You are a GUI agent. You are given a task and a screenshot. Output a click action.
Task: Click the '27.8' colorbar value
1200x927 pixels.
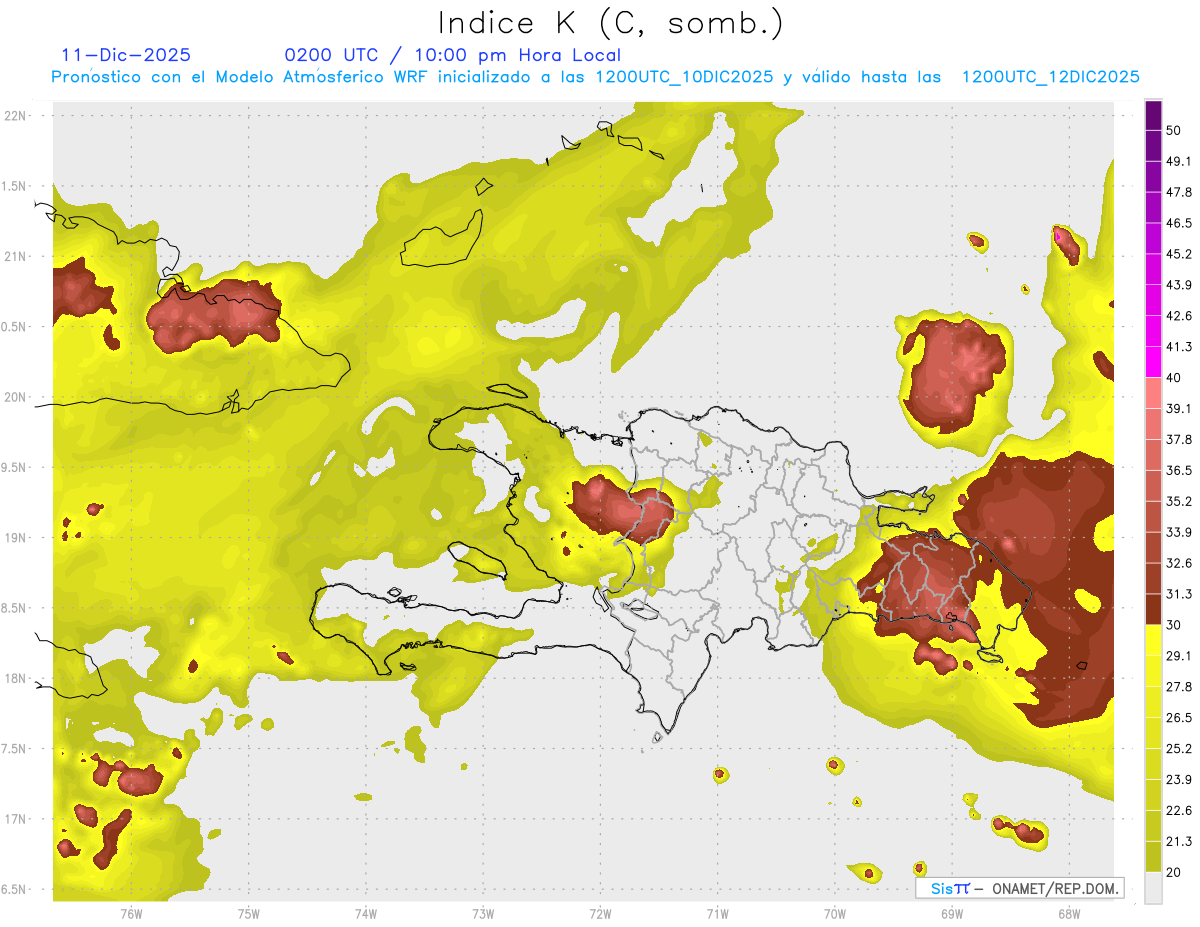1179,687
